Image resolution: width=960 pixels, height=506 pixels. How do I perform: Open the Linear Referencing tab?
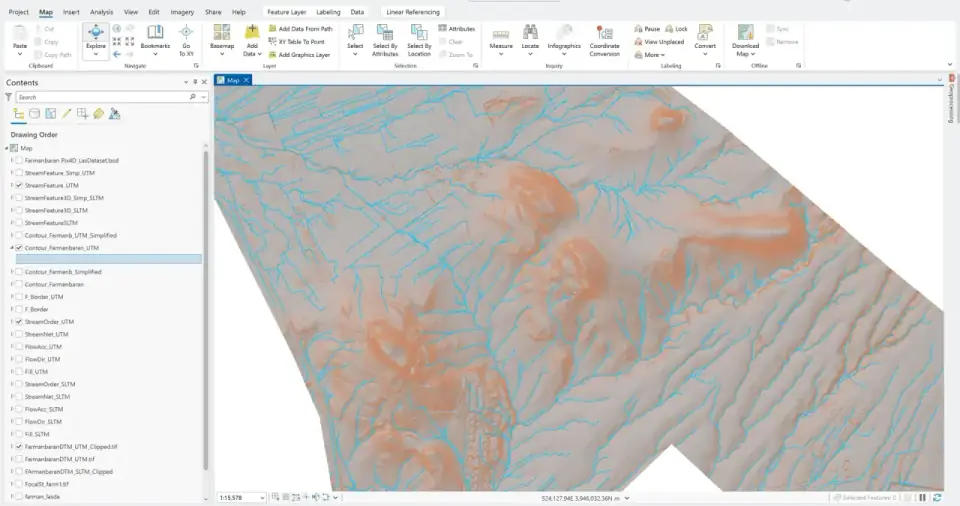pos(413,12)
